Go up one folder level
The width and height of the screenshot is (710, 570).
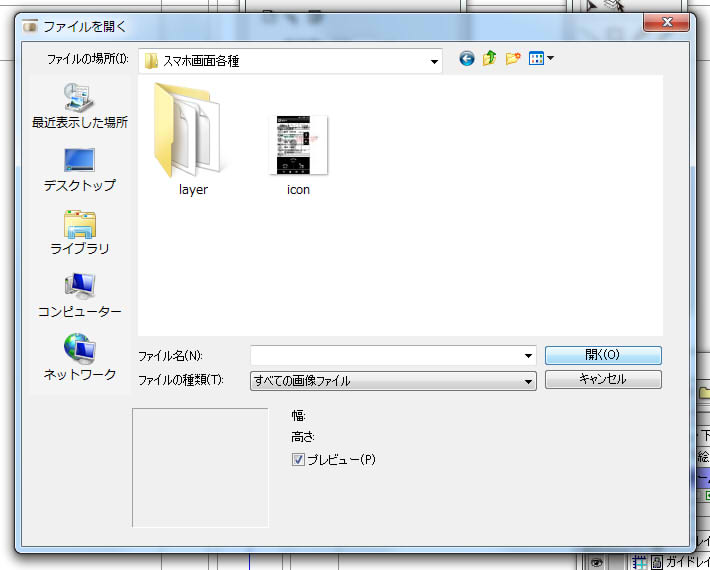[x=489, y=58]
